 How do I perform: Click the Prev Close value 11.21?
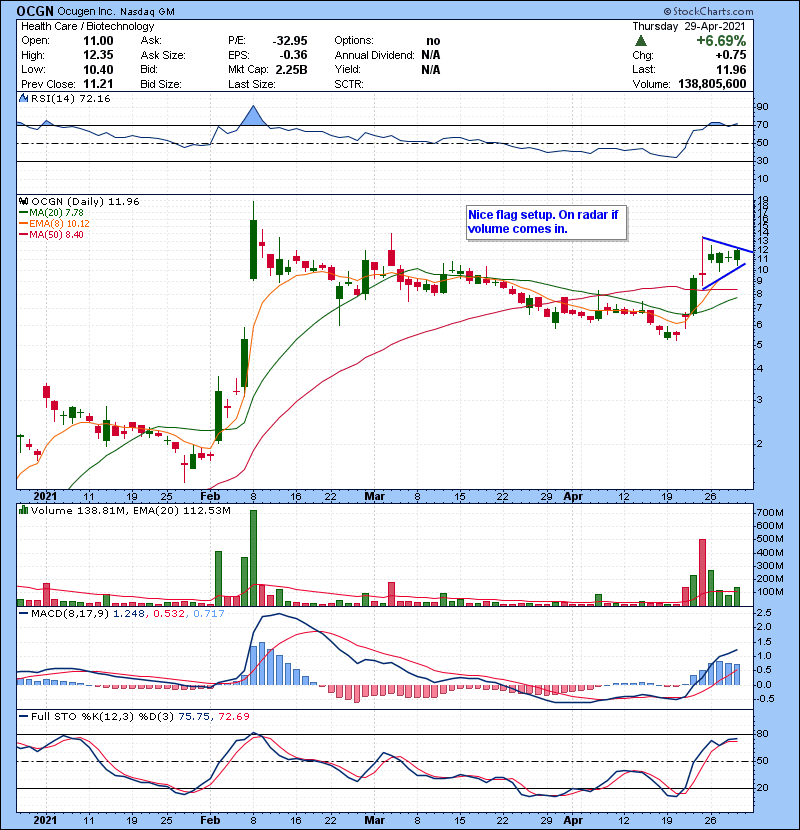98,84
